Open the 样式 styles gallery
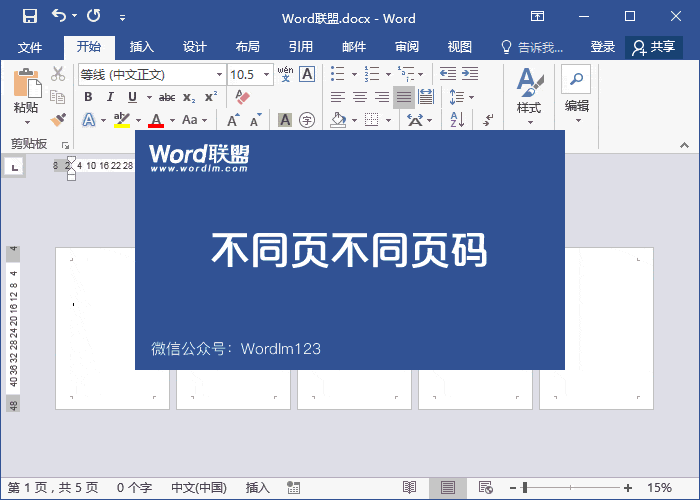 (530, 96)
